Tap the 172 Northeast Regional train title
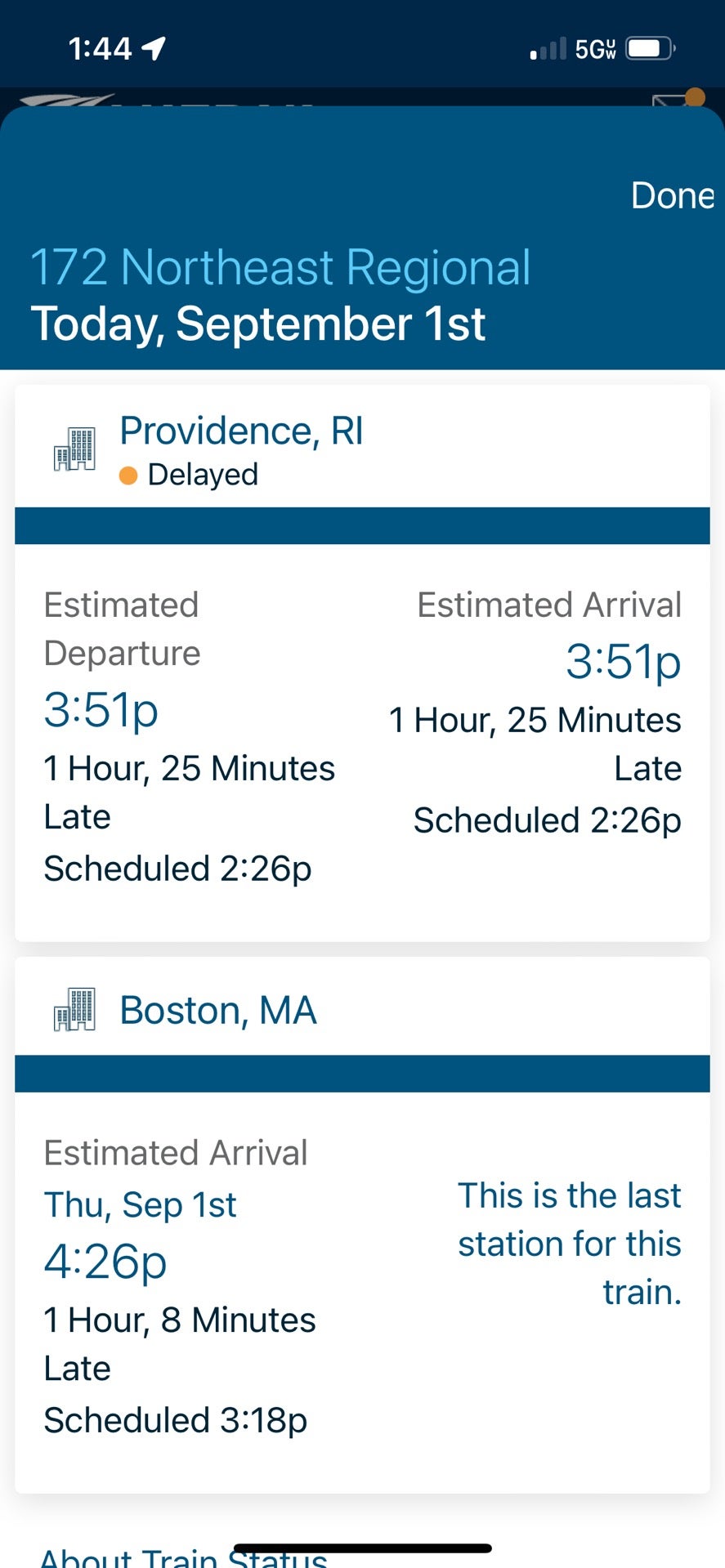The width and height of the screenshot is (725, 1568). [280, 268]
